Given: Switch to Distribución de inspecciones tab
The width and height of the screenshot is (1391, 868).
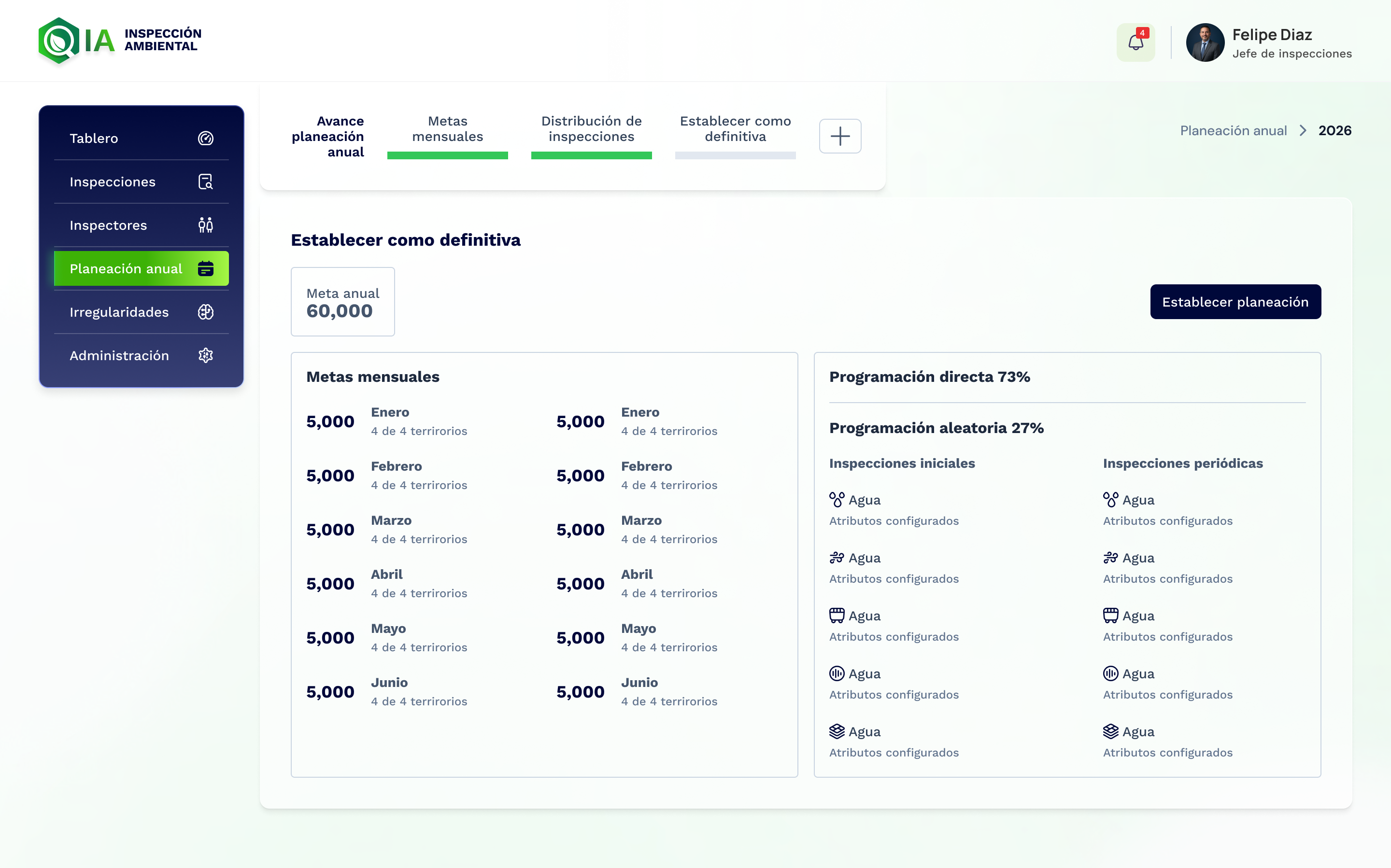Looking at the screenshot, I should pos(591,129).
